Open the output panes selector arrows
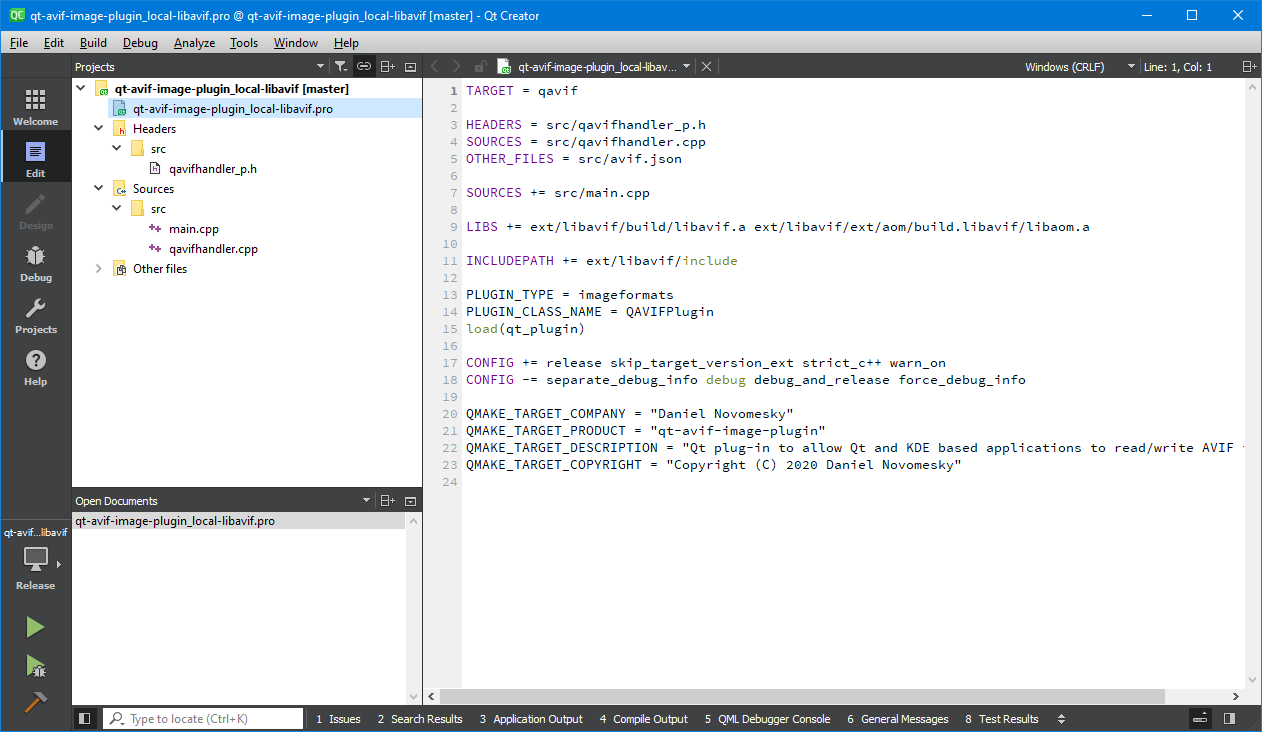This screenshot has width=1262, height=732. (x=1061, y=718)
